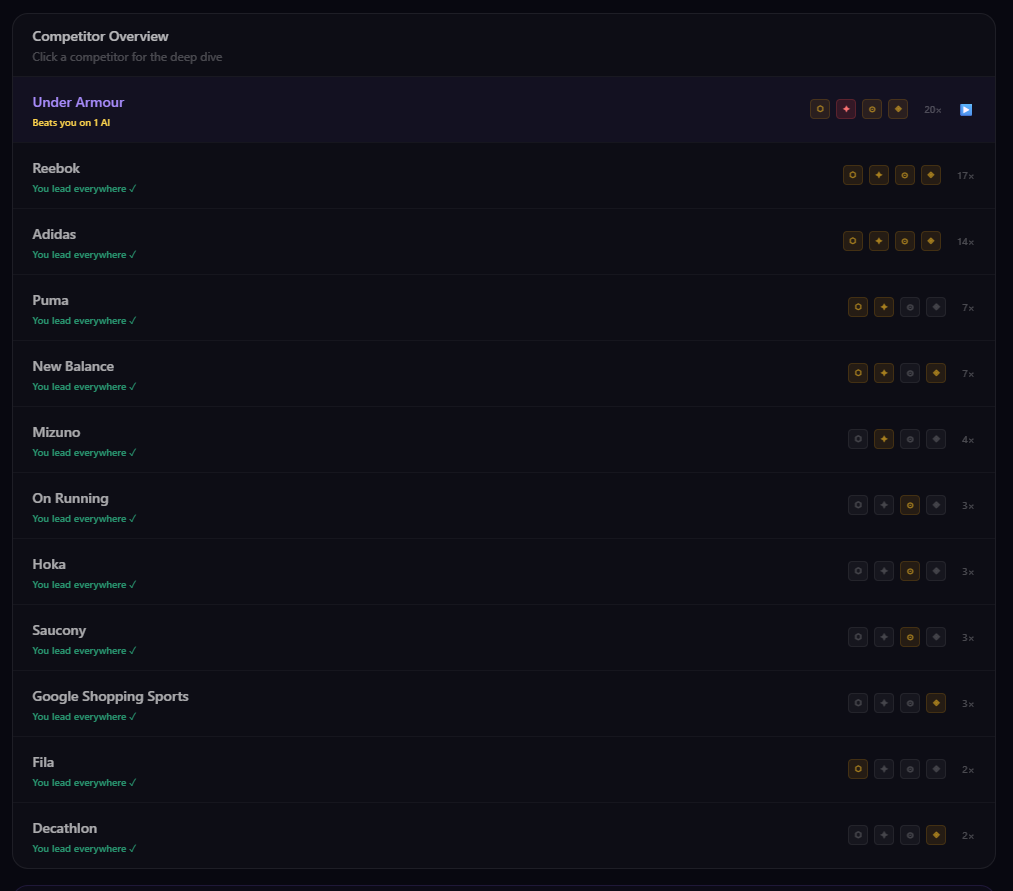This screenshot has width=1013, height=891.
Task: Click the circle icon in Adidas row
Action: pyautogui.click(x=904, y=241)
